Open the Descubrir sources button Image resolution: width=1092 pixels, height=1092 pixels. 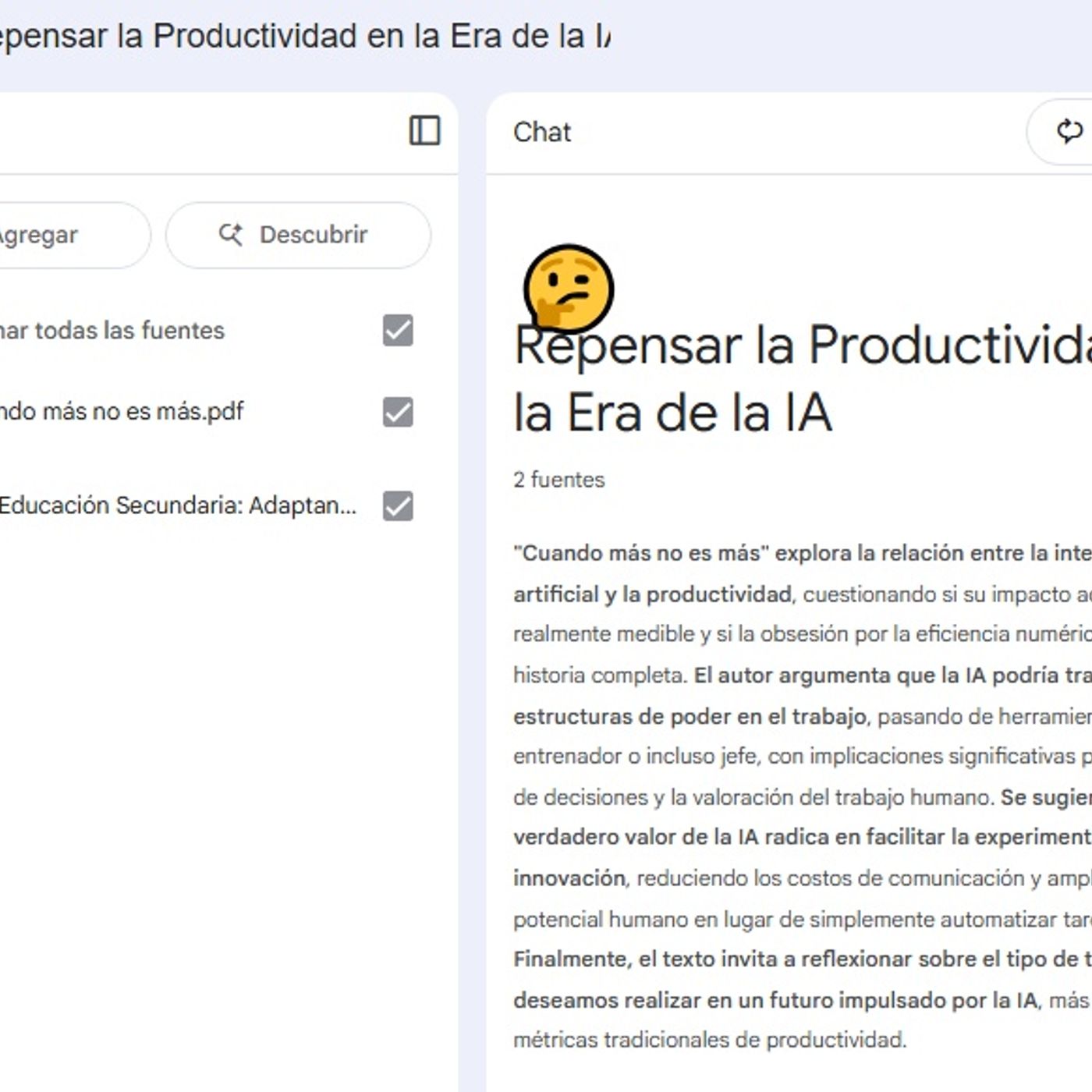(298, 235)
